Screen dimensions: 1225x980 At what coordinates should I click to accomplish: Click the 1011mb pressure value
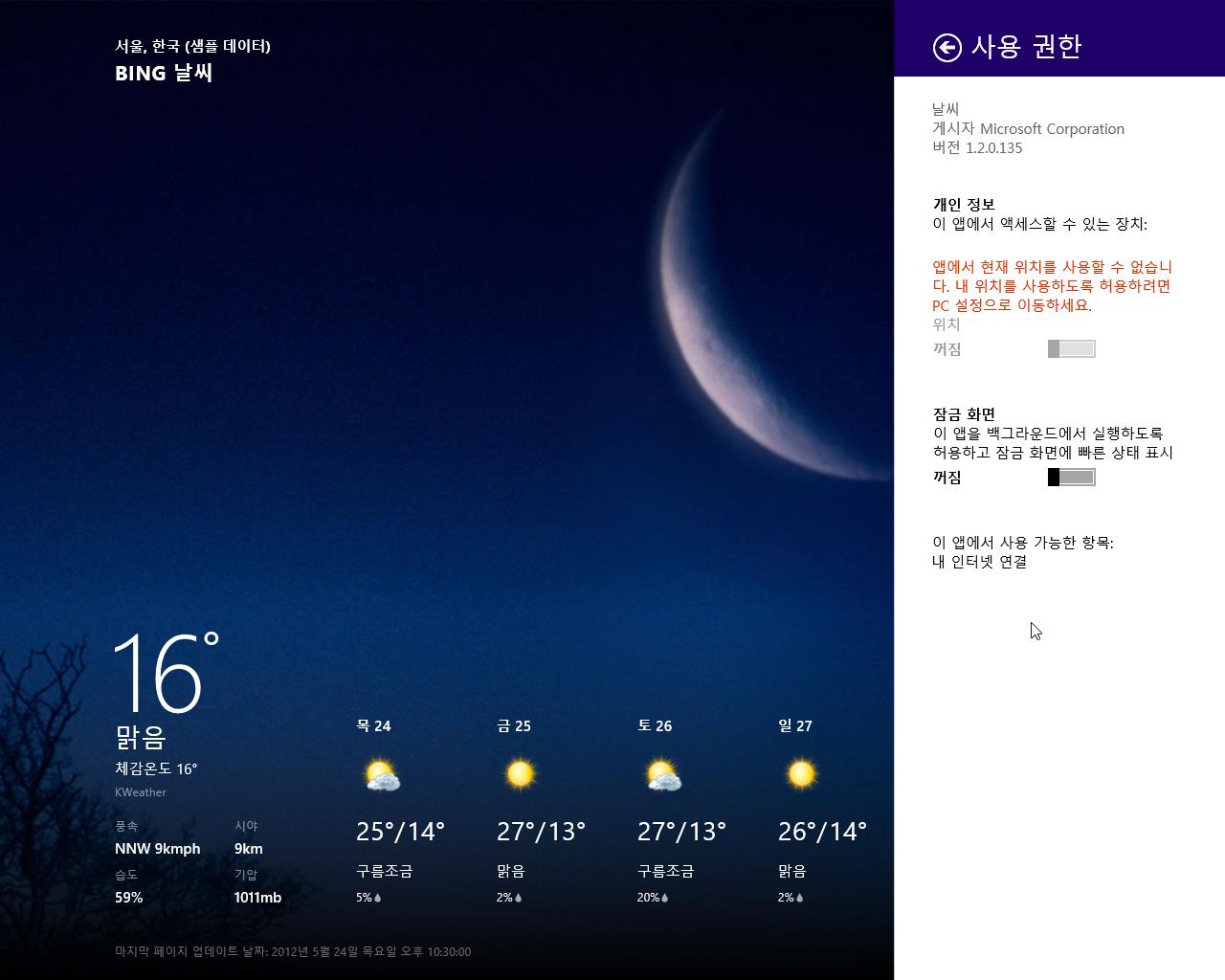258,898
